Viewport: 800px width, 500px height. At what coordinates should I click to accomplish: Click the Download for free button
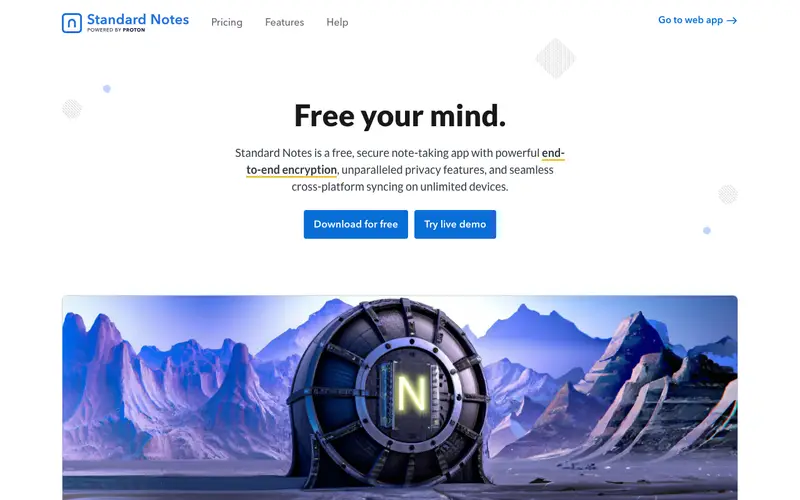356,224
